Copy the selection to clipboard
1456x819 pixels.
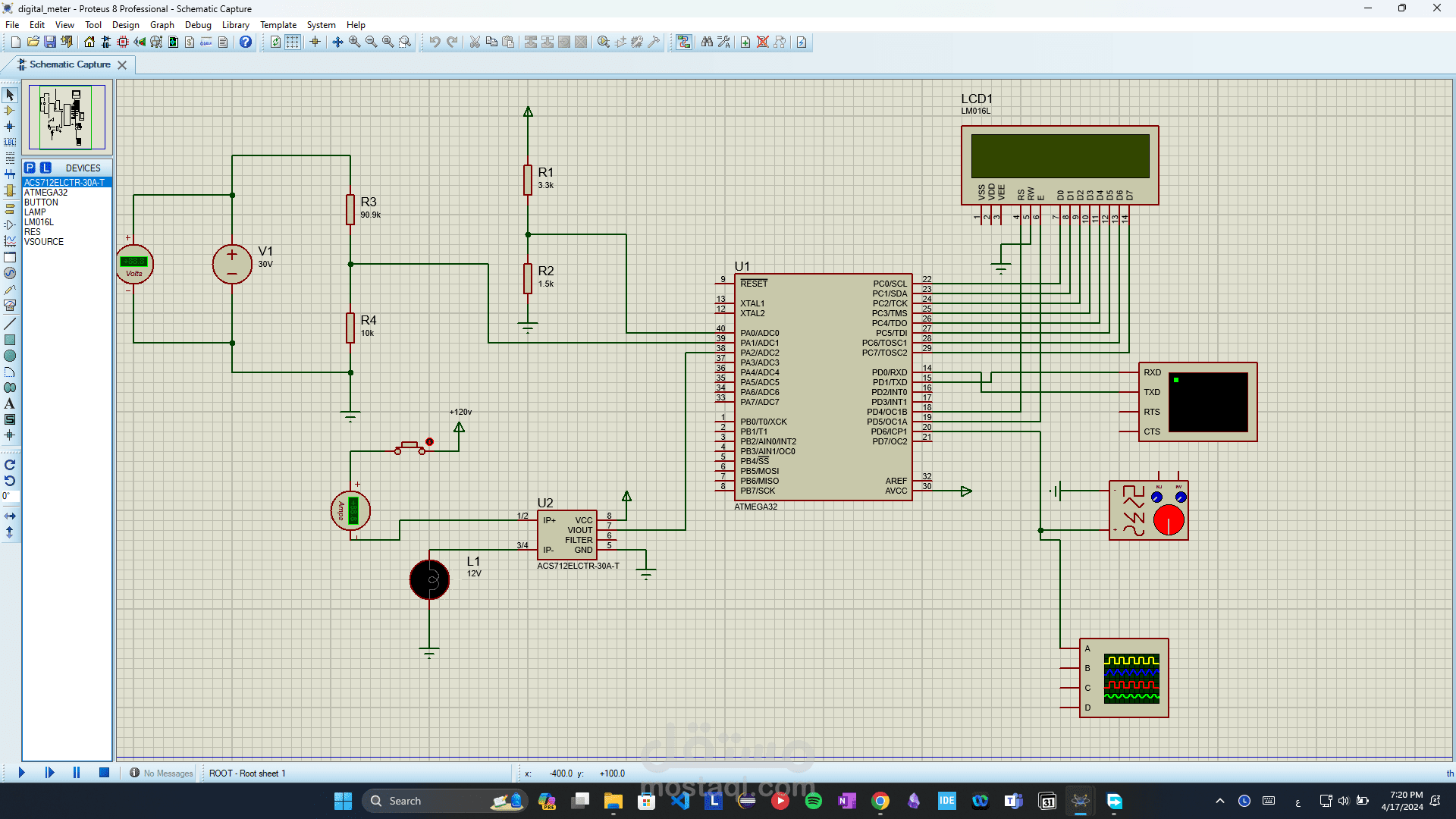coord(491,42)
